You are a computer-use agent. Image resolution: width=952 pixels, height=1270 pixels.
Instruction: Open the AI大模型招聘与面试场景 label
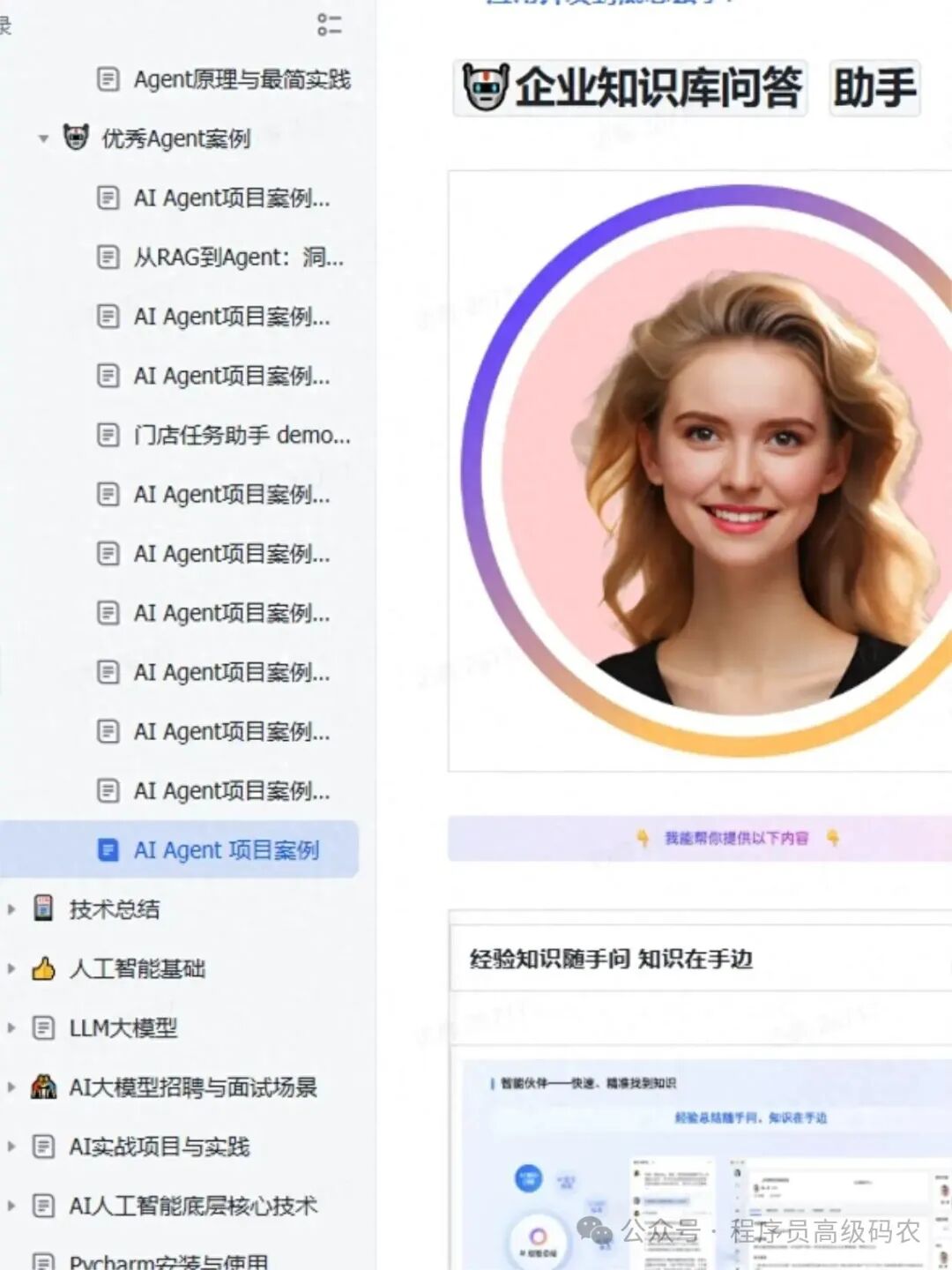tap(193, 1087)
